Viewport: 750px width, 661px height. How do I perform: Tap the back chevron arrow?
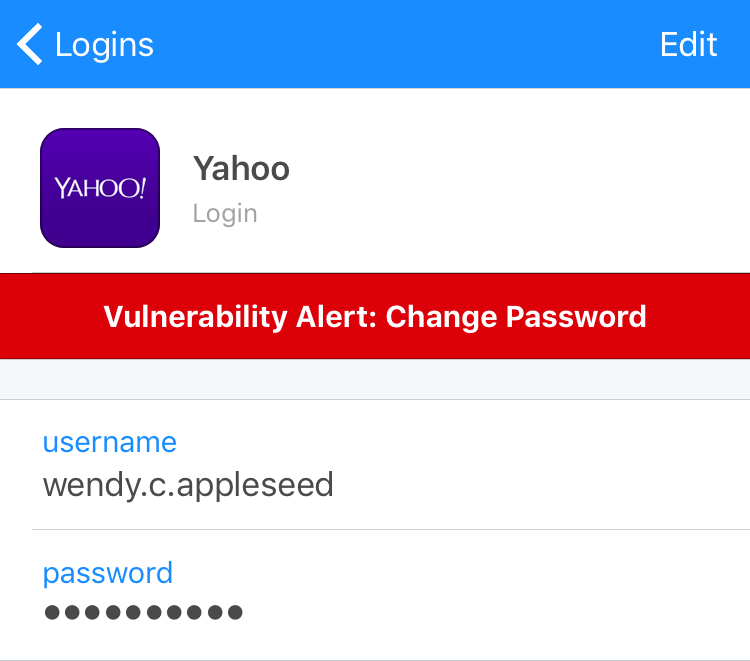pyautogui.click(x=30, y=44)
